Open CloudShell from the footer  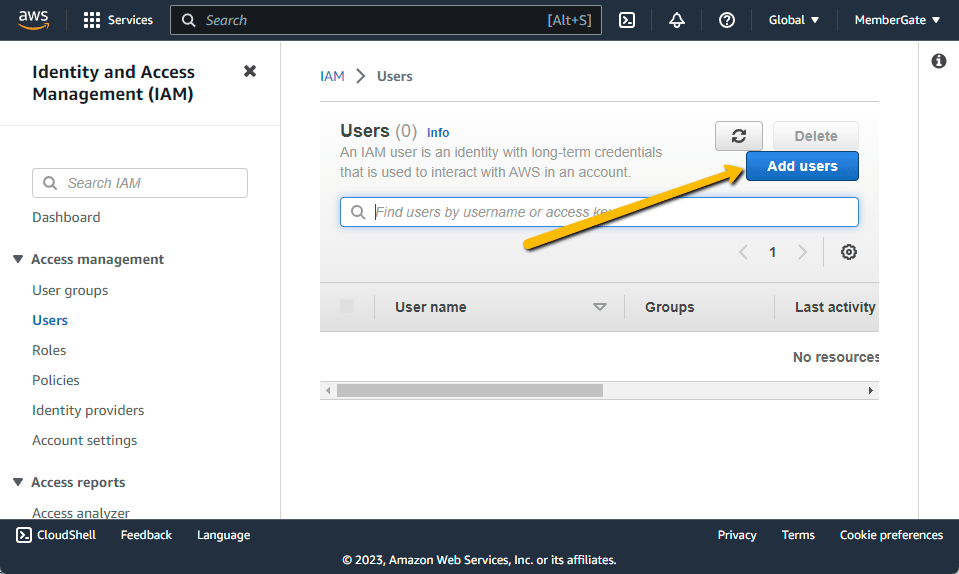[56, 535]
